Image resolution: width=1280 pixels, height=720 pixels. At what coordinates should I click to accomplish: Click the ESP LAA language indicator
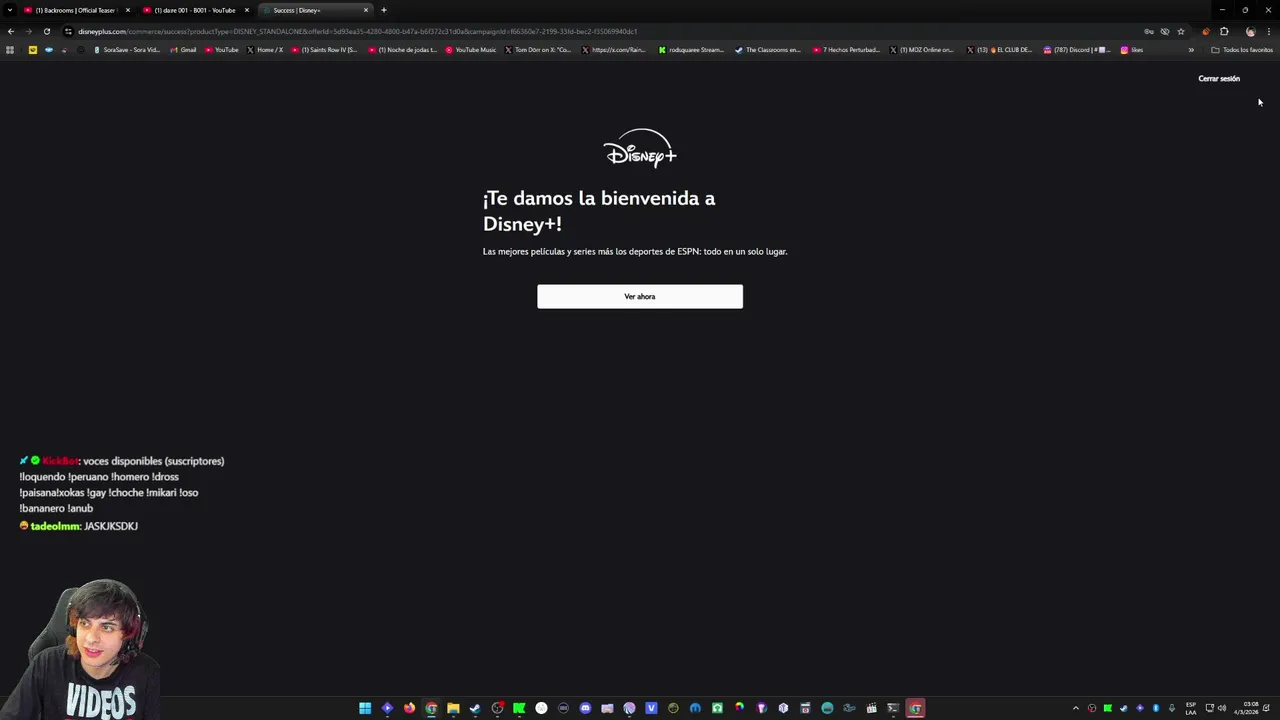tap(1191, 708)
